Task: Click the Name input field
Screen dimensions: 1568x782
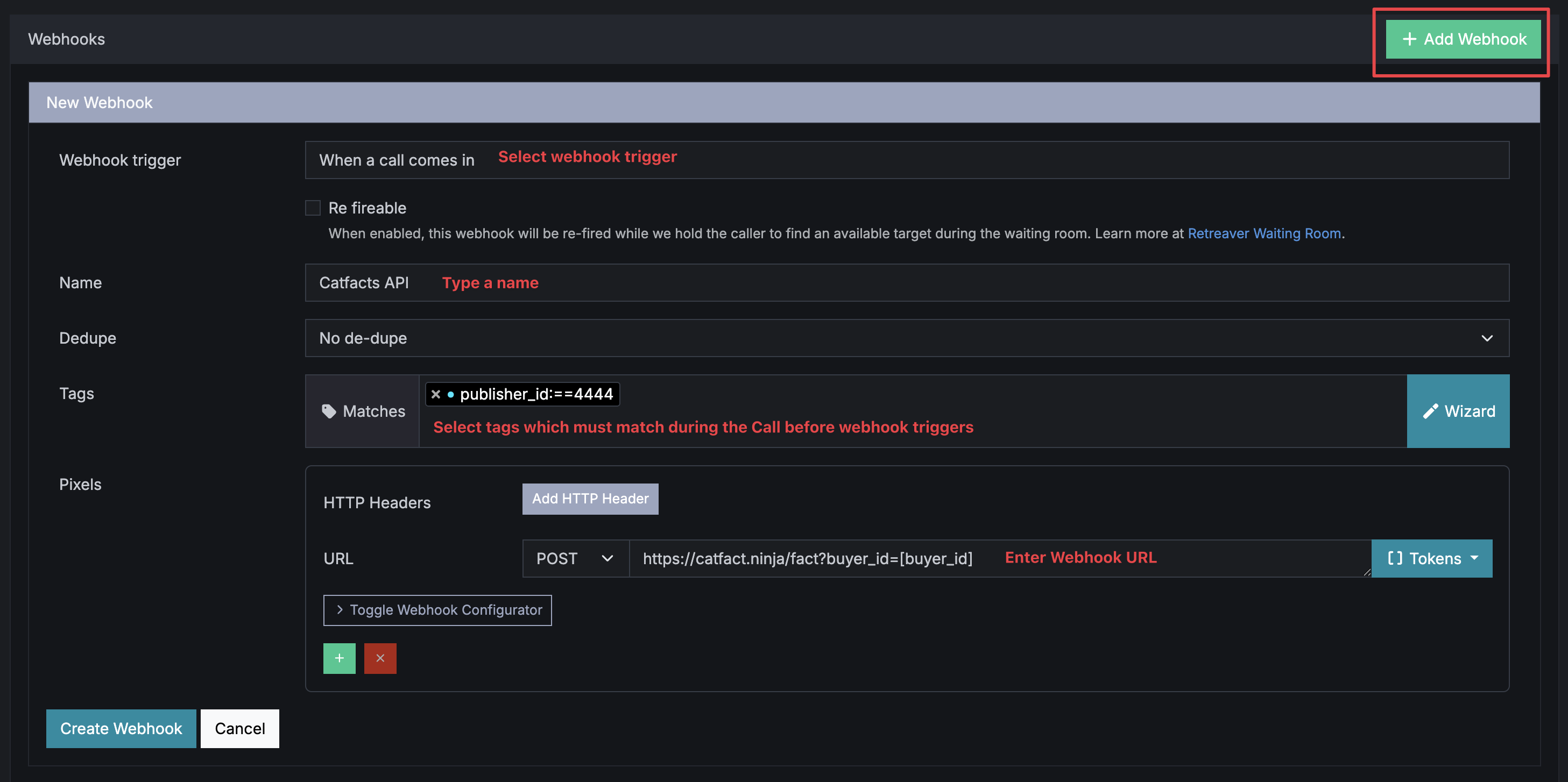Action: (x=907, y=282)
